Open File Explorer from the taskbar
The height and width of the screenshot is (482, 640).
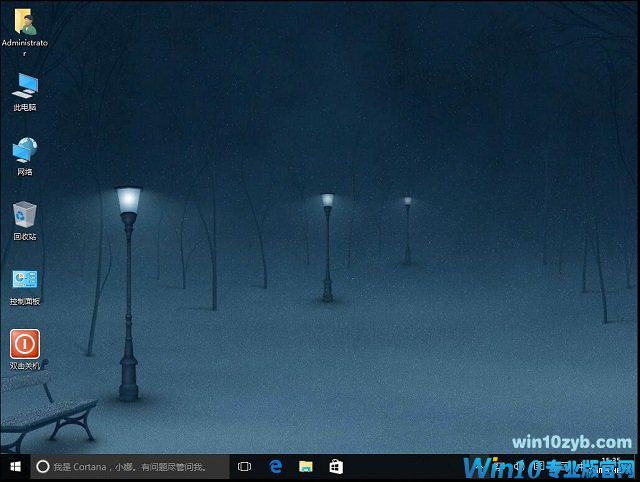306,466
